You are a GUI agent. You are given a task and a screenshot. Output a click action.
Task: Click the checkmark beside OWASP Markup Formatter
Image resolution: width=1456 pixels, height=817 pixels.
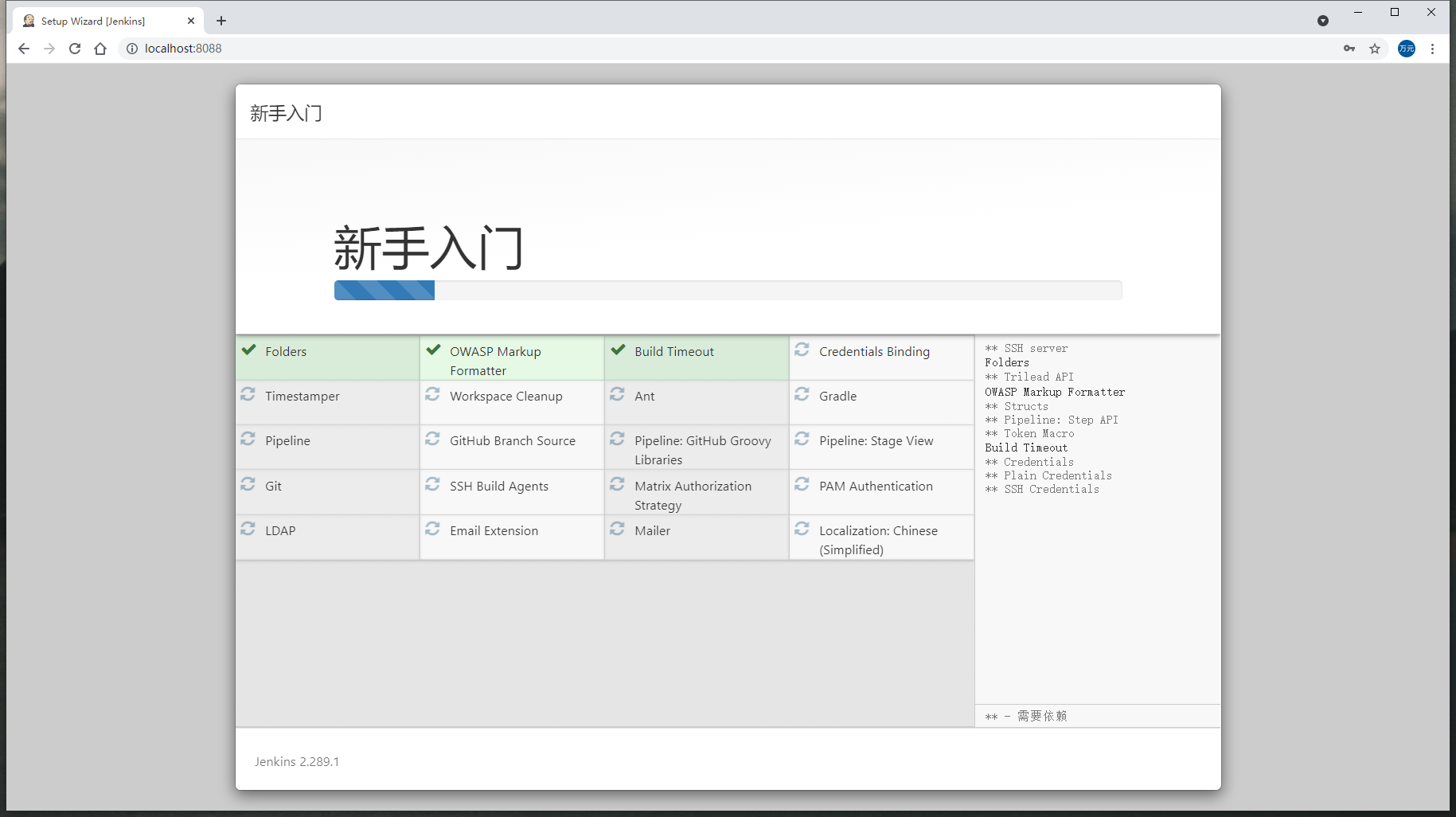point(433,350)
